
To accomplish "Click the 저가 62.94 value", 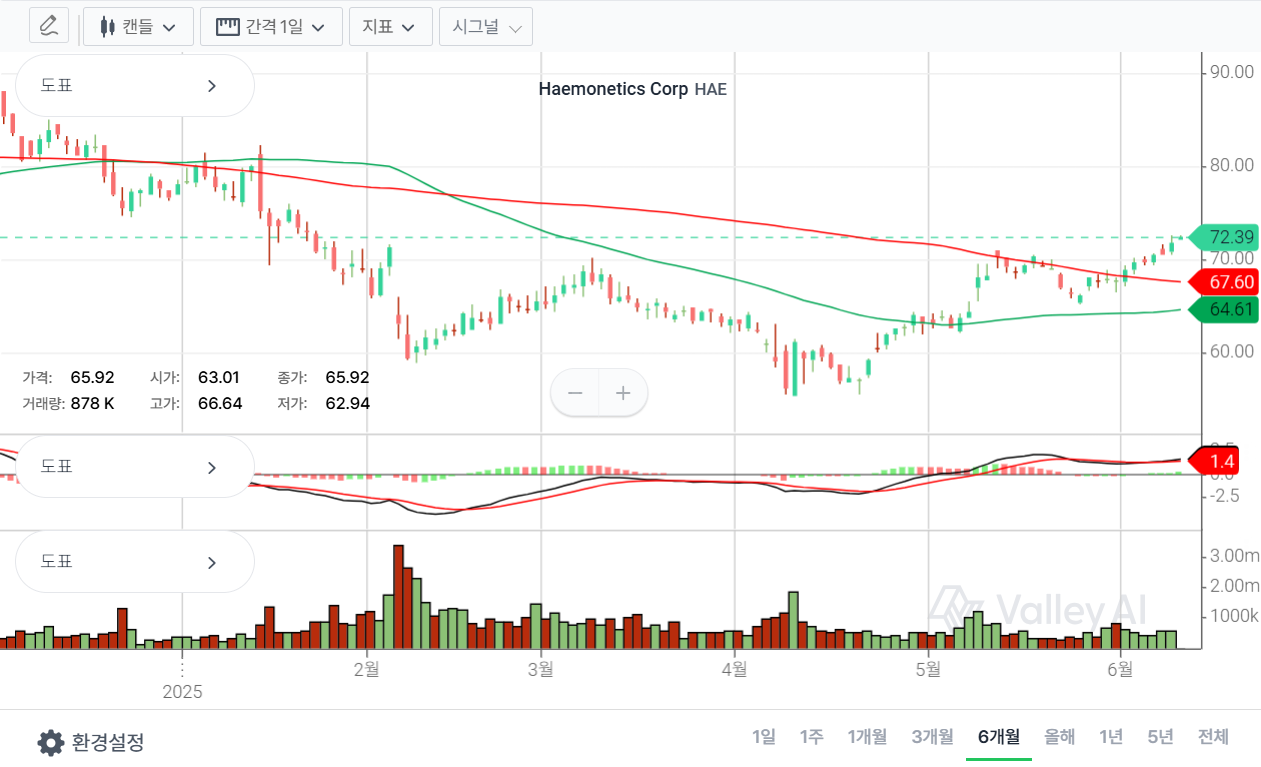I will click(x=347, y=403).
